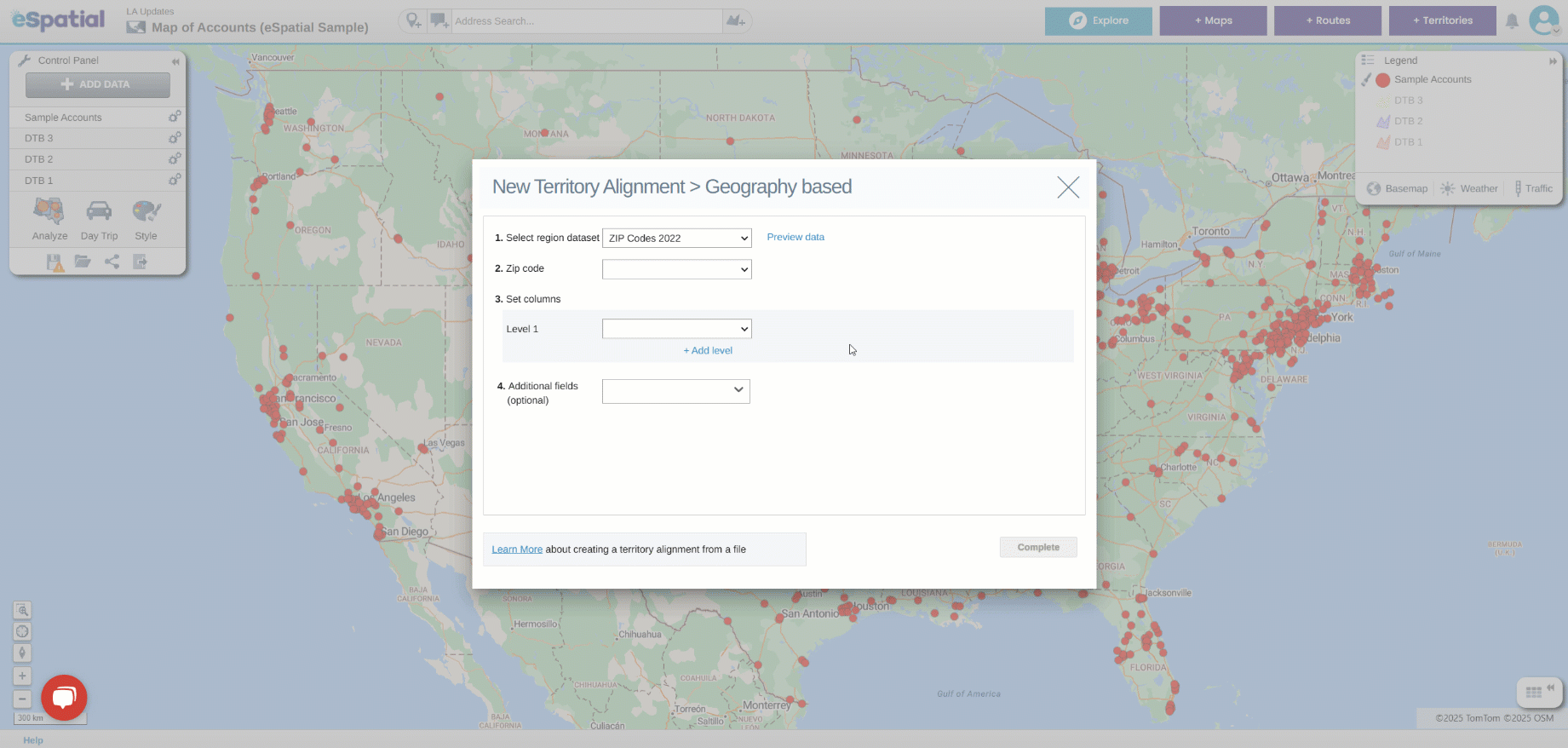
Task: Select the Sample Accounts layer row
Action: pyautogui.click(x=98, y=117)
